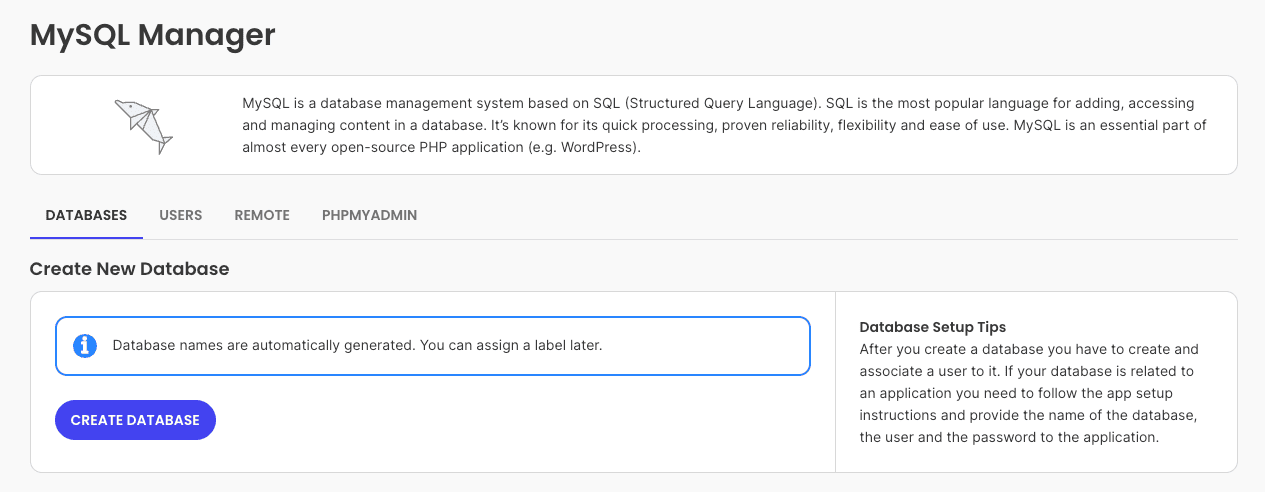Click the Create Database button

click(135, 420)
